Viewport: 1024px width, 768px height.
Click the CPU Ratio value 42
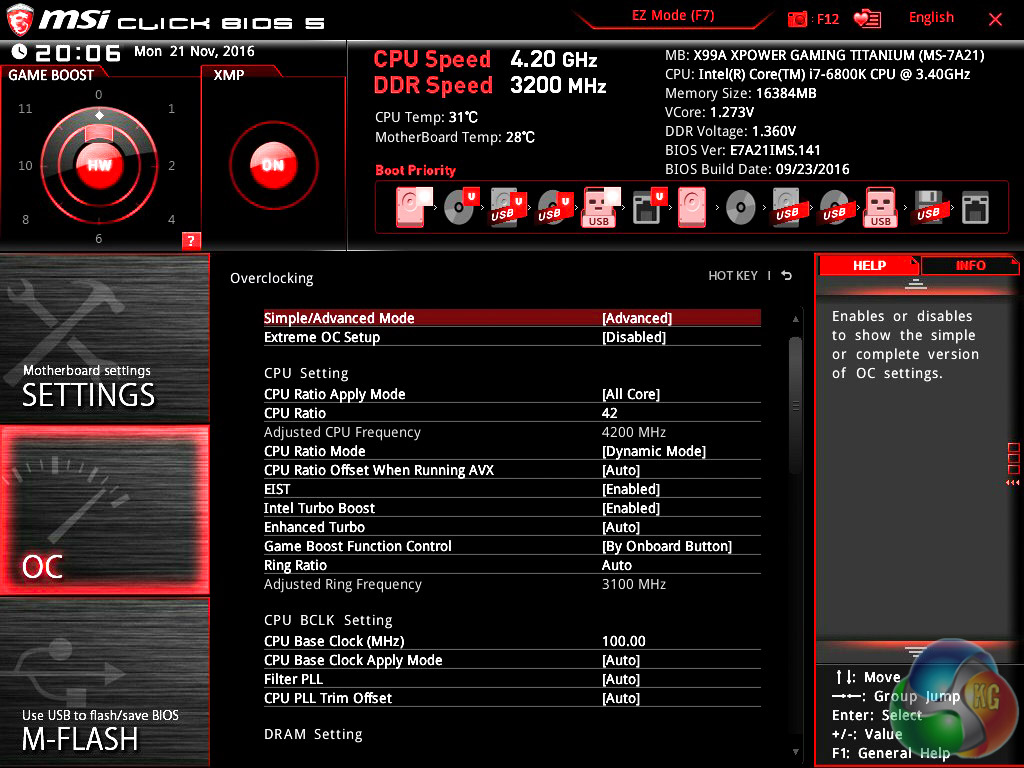pyautogui.click(x=609, y=413)
